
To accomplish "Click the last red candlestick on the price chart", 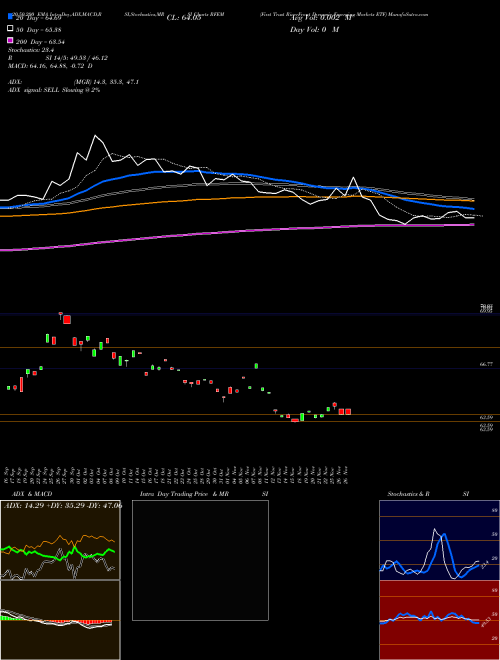I will 348,411.
